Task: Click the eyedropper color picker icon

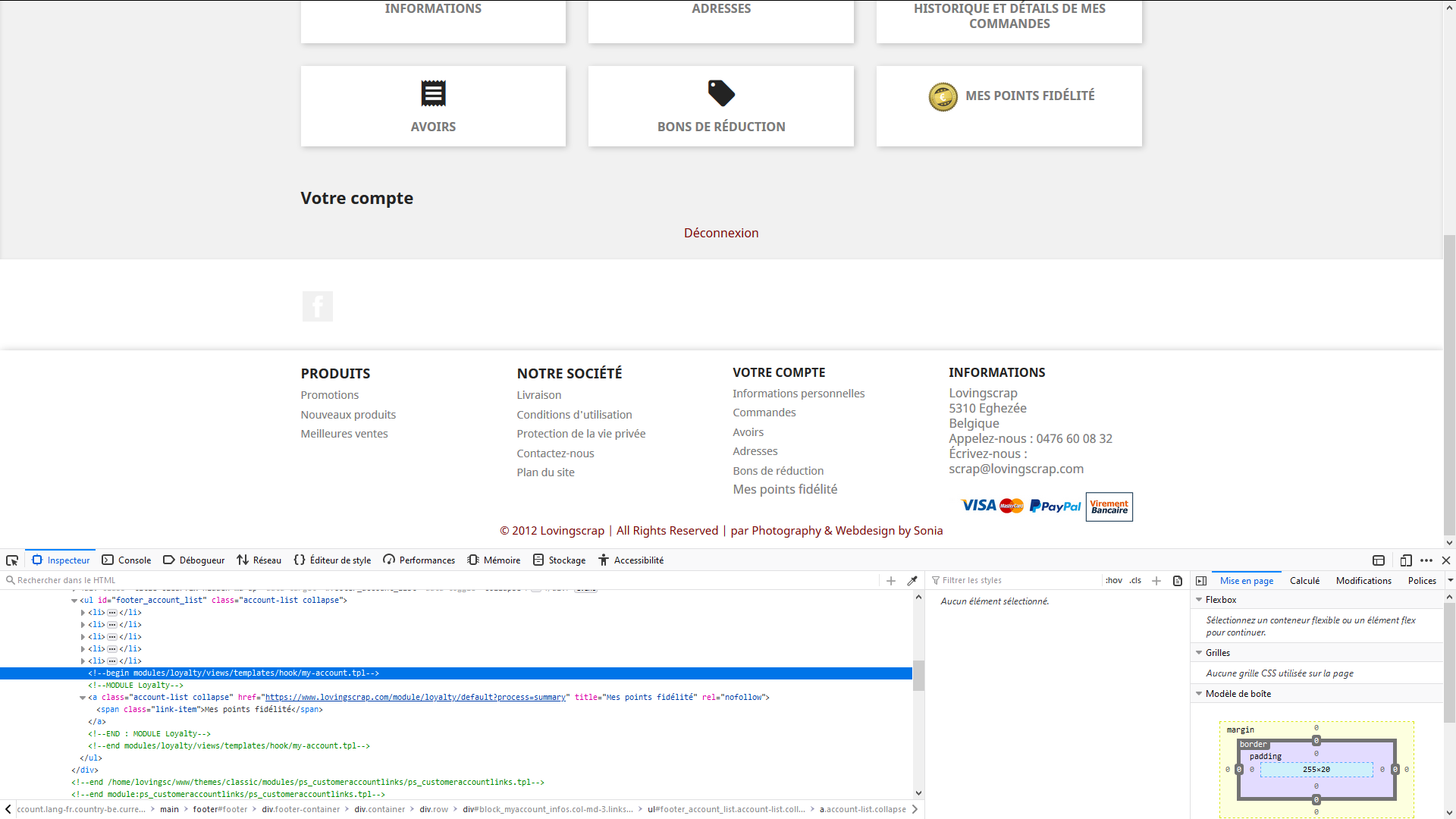Action: 912,581
